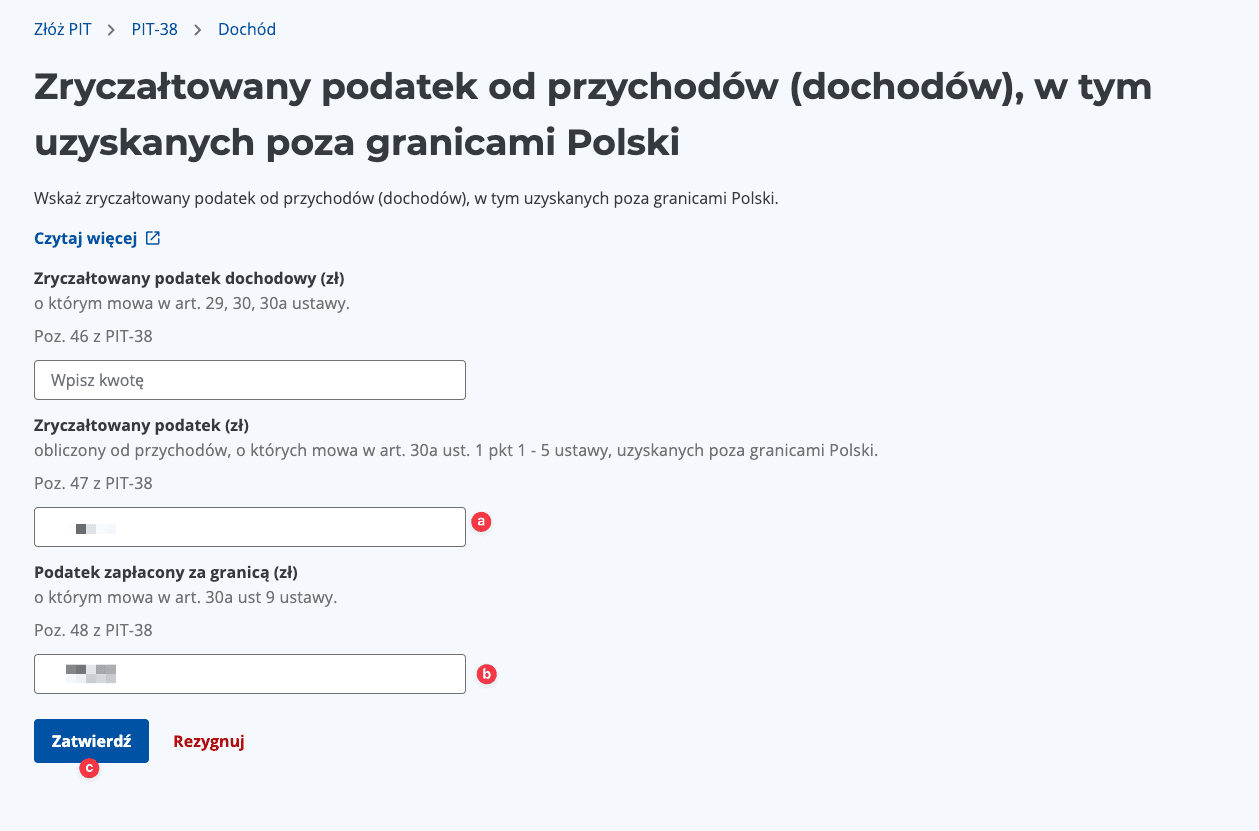This screenshot has width=1259, height=831.
Task: Click the red annotation badge labeled a
Action: tap(481, 521)
